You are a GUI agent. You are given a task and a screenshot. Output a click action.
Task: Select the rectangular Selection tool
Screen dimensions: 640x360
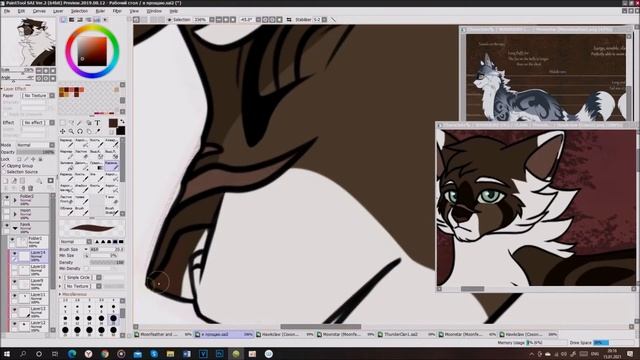pos(62,122)
